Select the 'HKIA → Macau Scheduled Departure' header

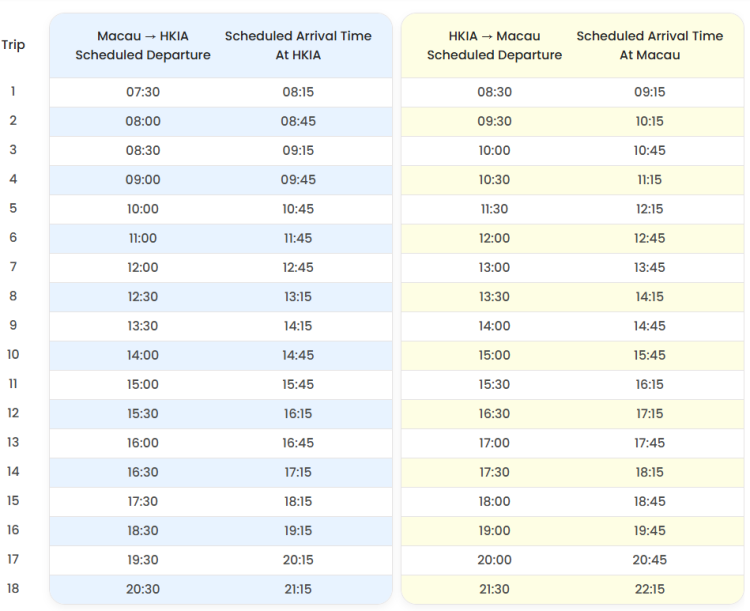click(494, 45)
